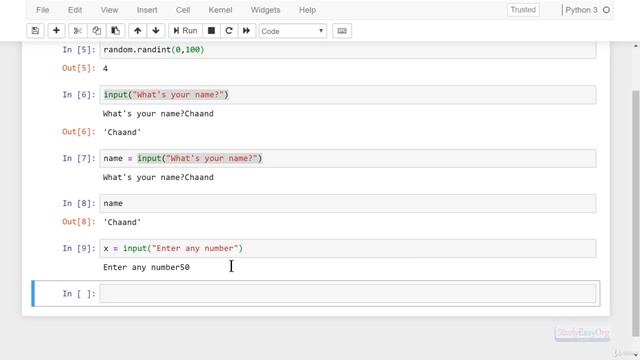Restart and rerun all with the fast-forward icon
640x360 pixels.
pyautogui.click(x=247, y=31)
